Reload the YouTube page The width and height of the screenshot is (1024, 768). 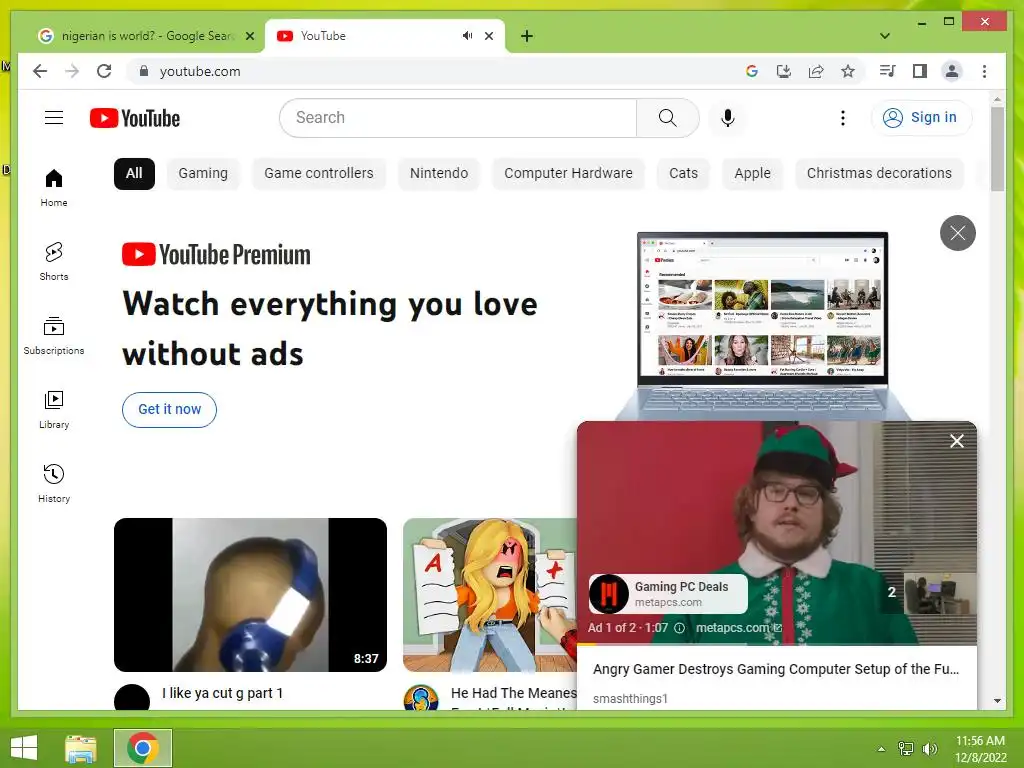[104, 71]
